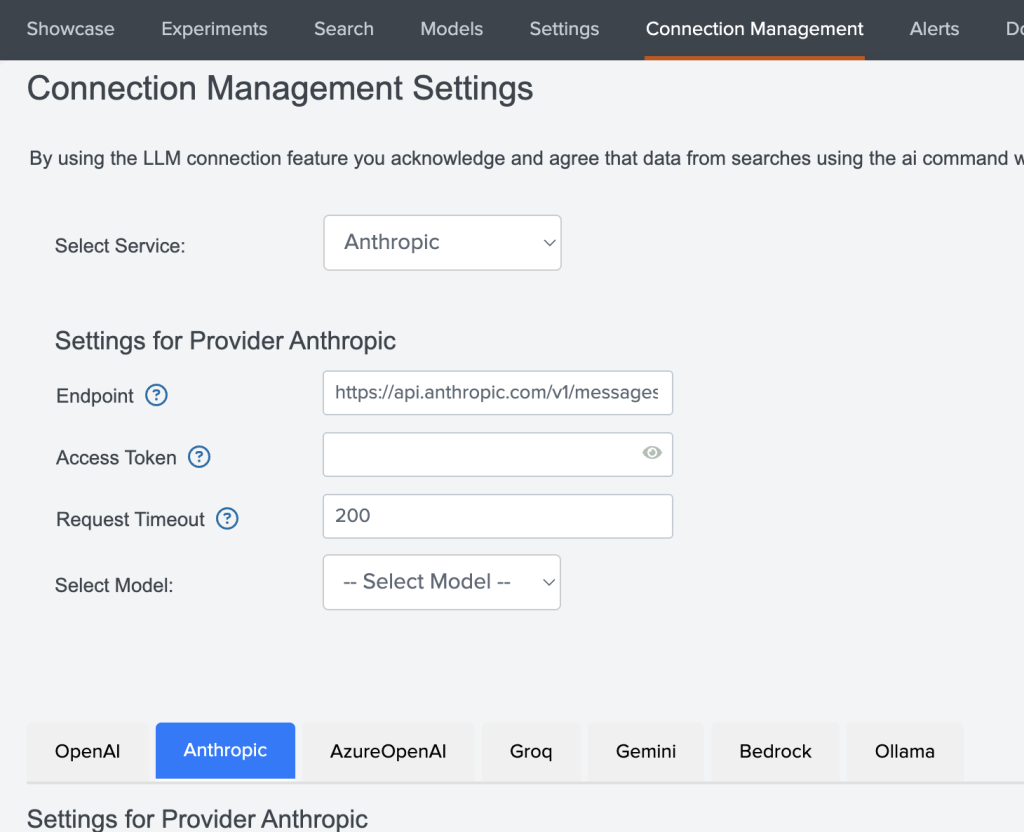Select the Anthropic provider tab

(225, 750)
